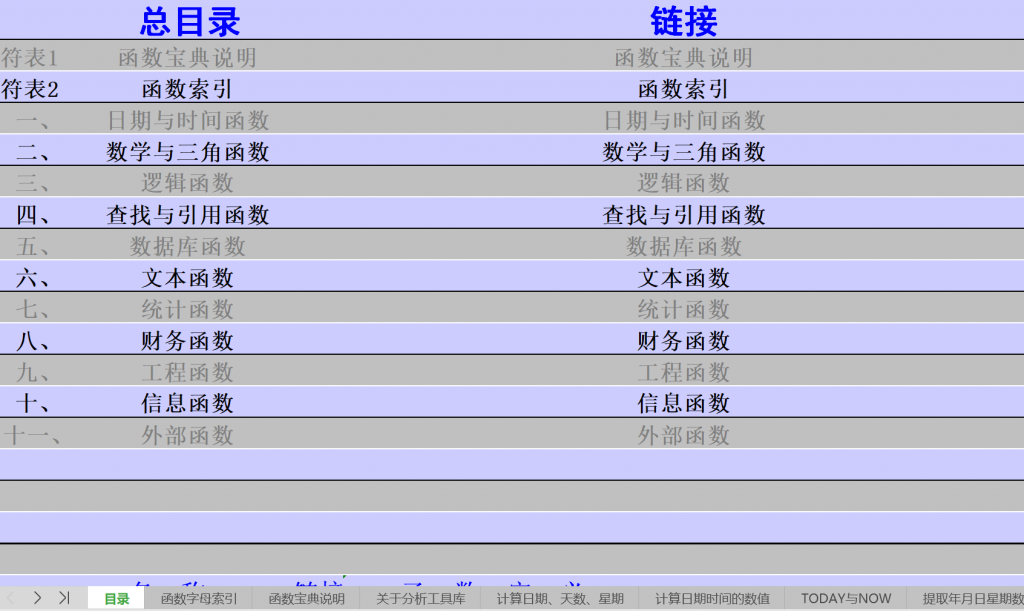The image size is (1024, 611).
Task: Select 统计函数 in the 总目录 column
Action: click(x=187, y=309)
